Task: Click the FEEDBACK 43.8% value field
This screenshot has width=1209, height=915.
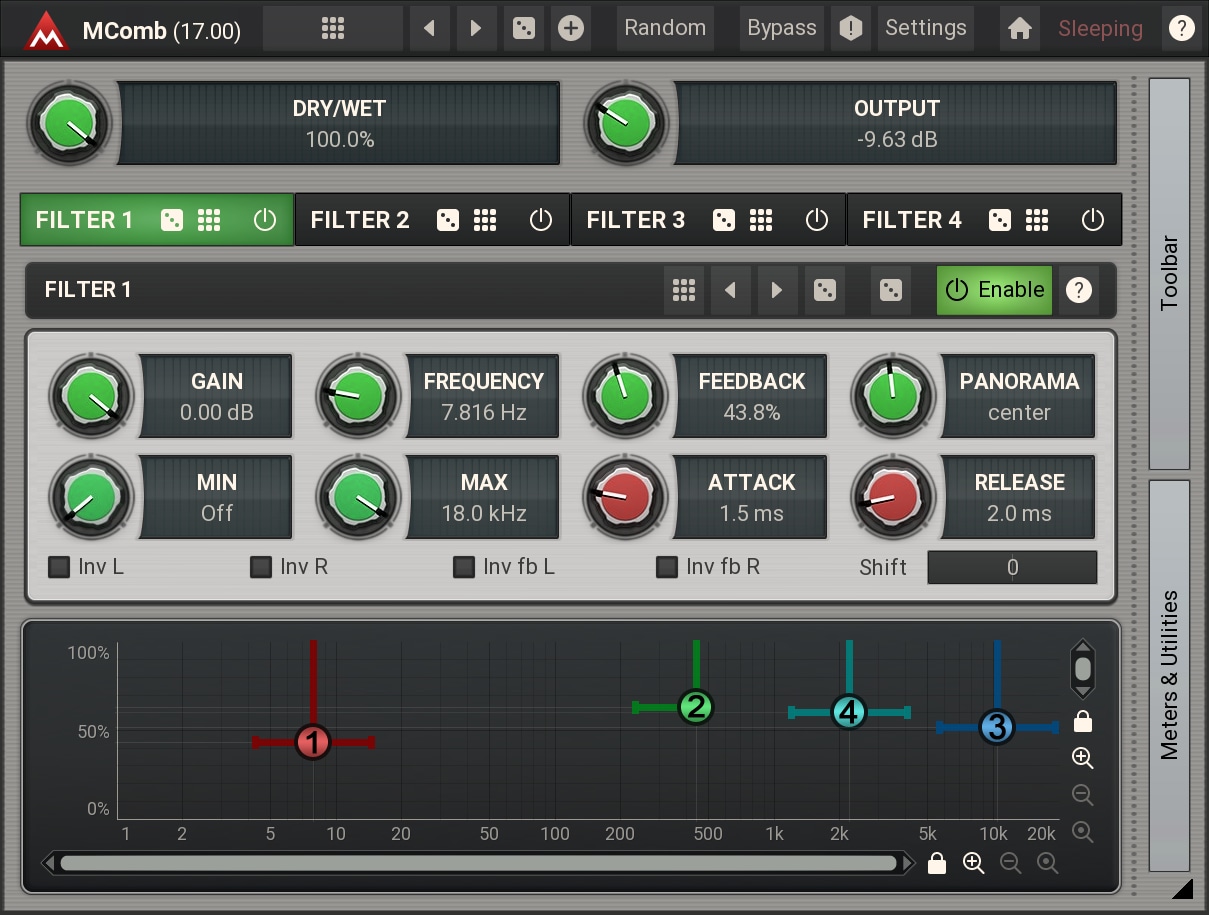Action: [751, 396]
